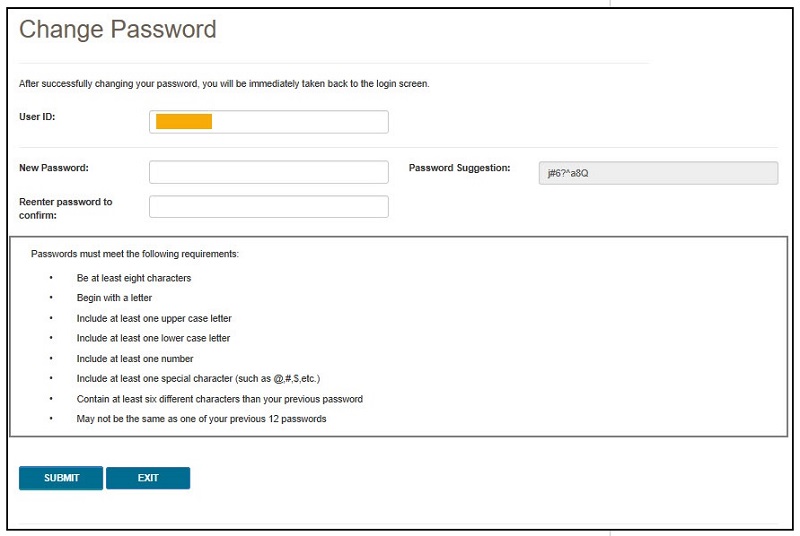Image resolution: width=800 pixels, height=536 pixels.
Task: Focus the New Password text box
Action: (x=268, y=172)
